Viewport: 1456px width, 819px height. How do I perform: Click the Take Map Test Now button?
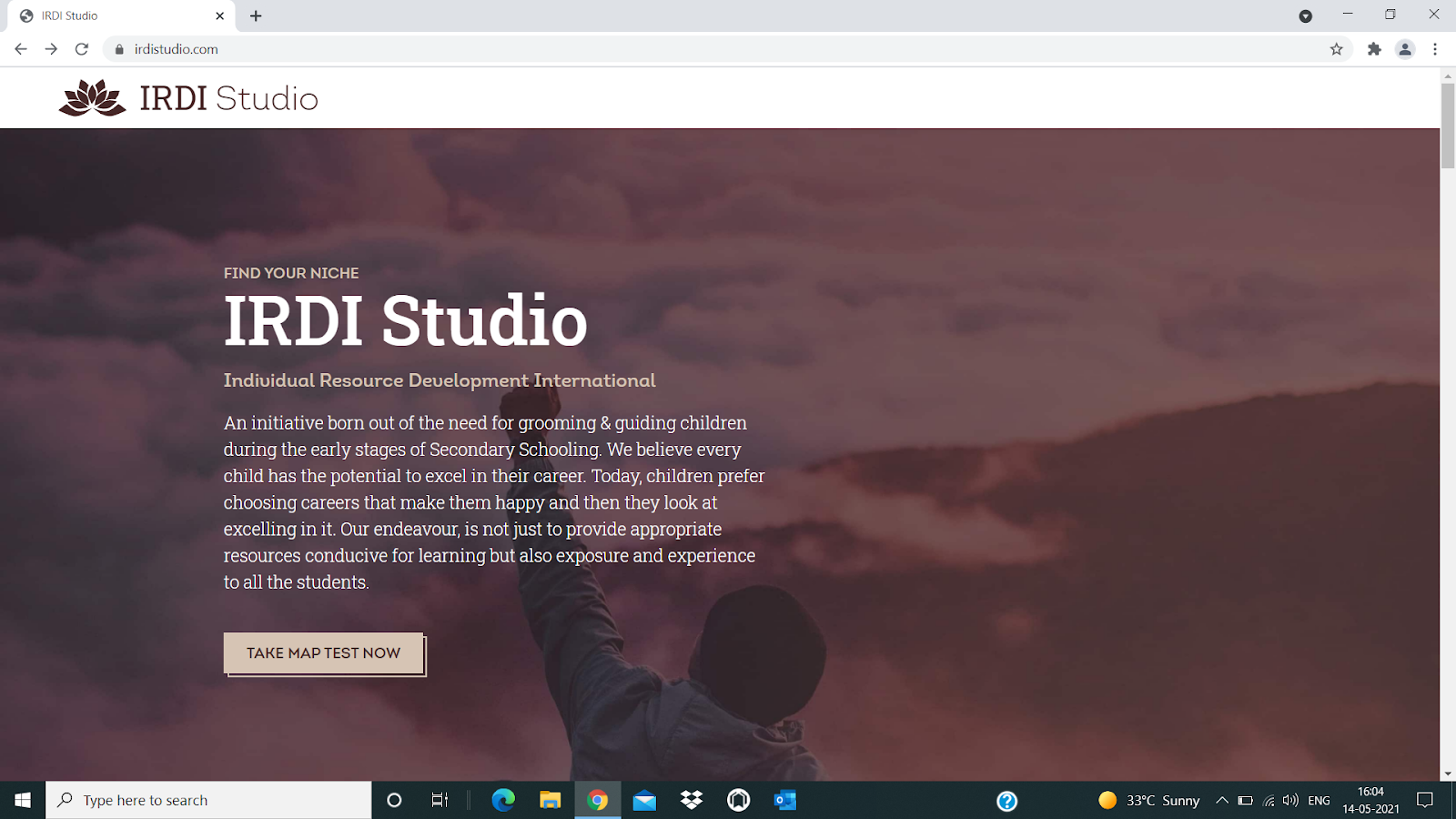(324, 653)
